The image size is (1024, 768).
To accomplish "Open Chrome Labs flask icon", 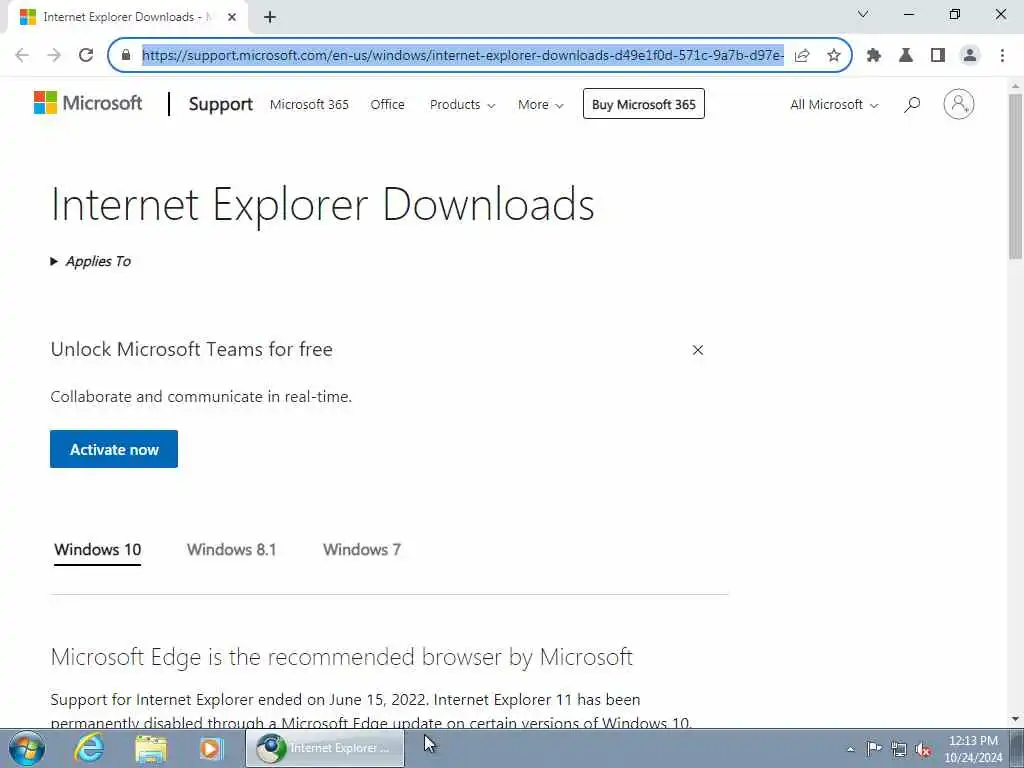I will 906,55.
